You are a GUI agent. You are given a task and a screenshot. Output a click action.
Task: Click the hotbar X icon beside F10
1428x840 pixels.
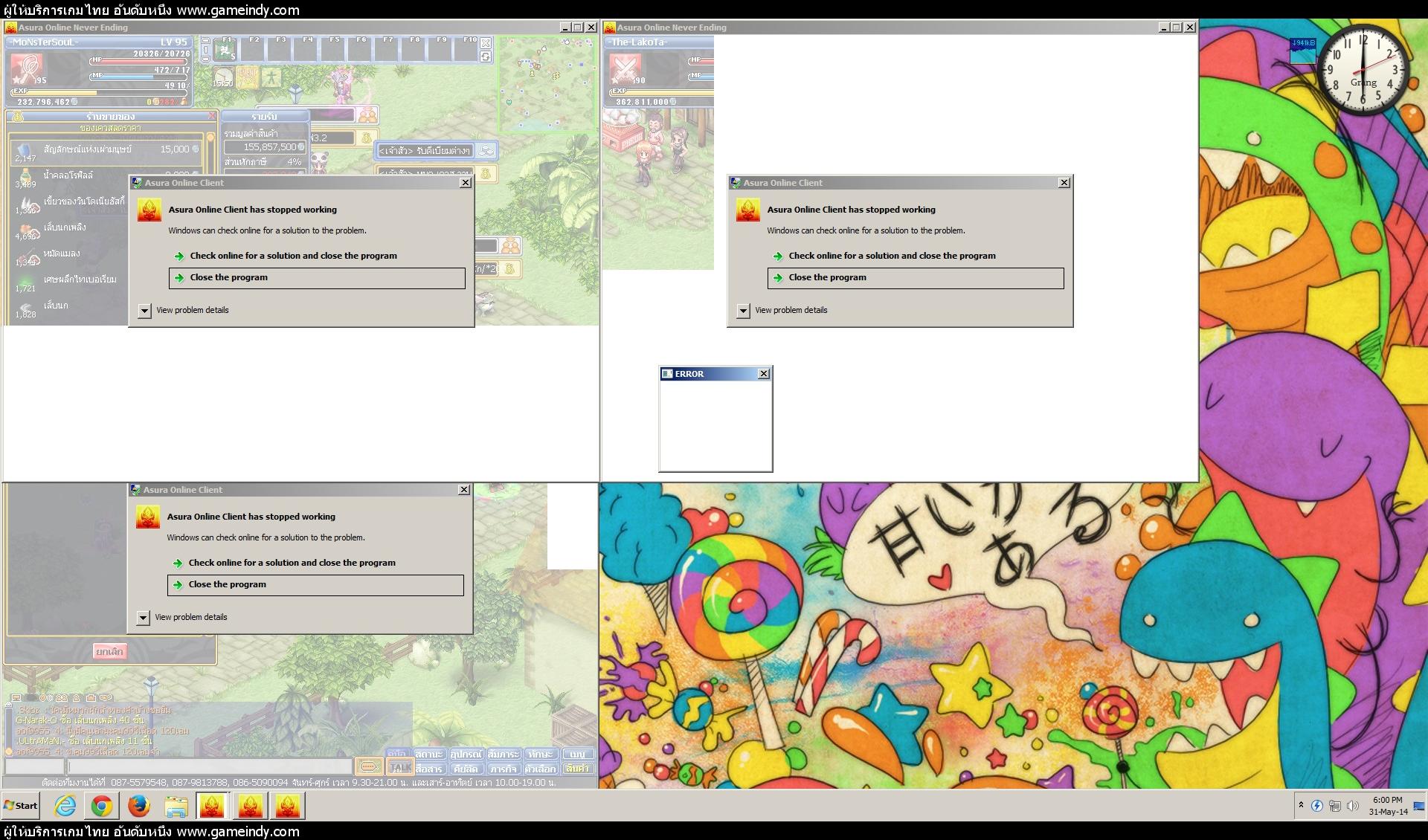(x=486, y=44)
